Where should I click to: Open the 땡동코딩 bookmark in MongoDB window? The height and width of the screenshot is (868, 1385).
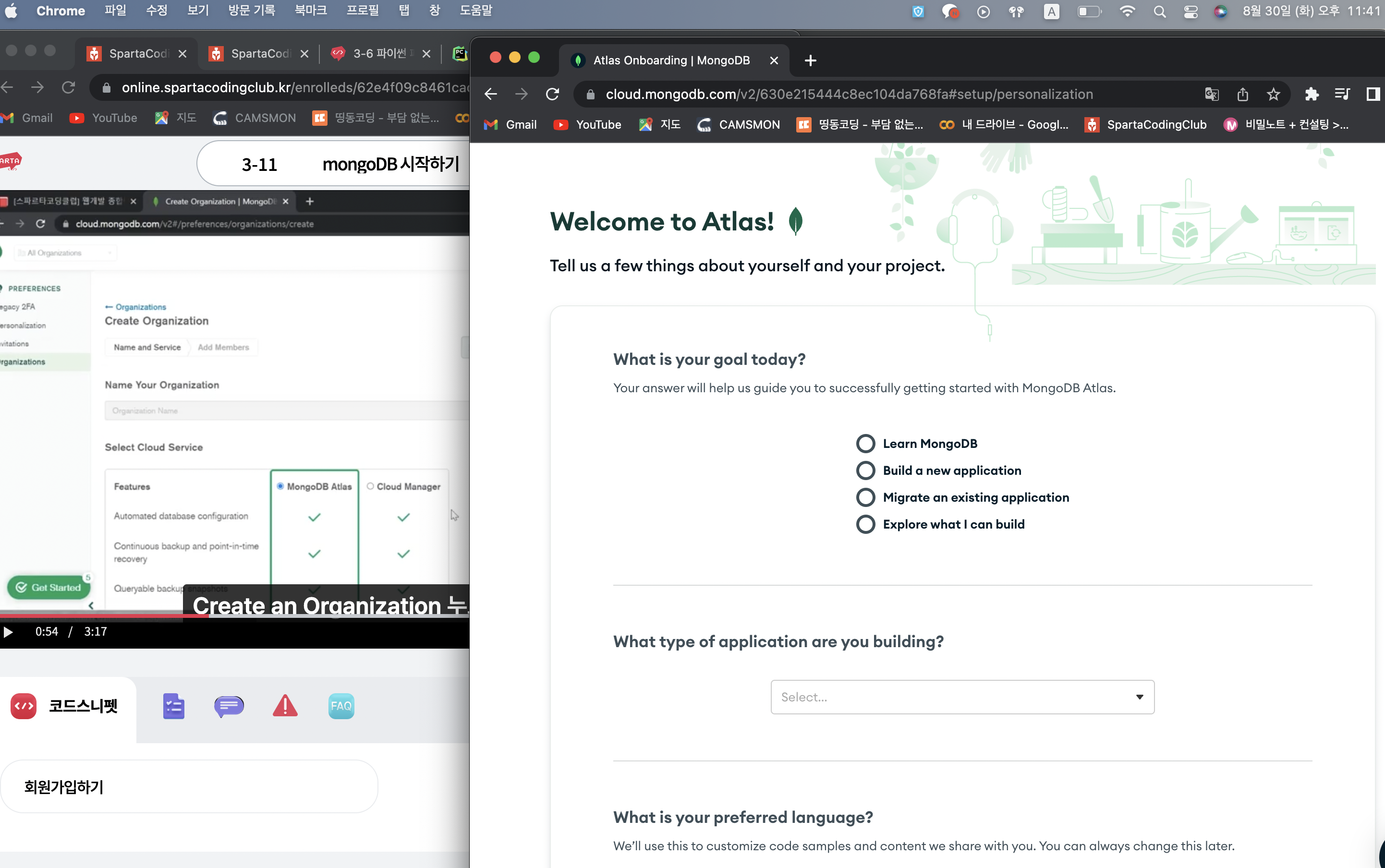[860, 124]
